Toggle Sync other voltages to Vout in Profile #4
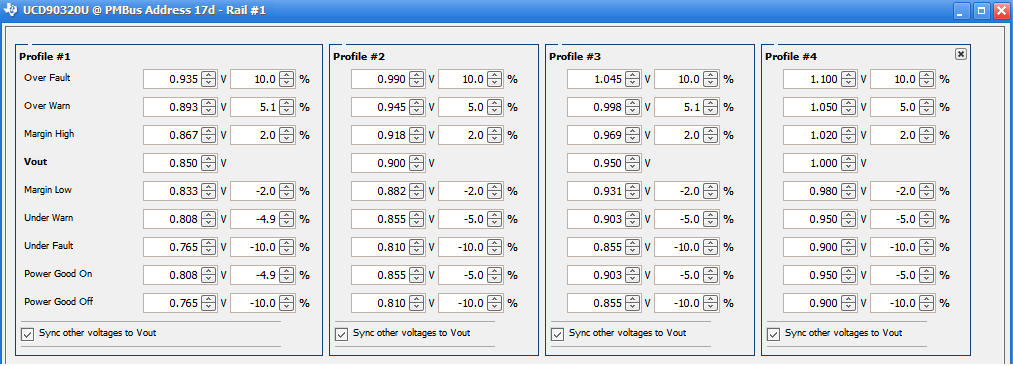This screenshot has height=366, width=1013. [773, 334]
